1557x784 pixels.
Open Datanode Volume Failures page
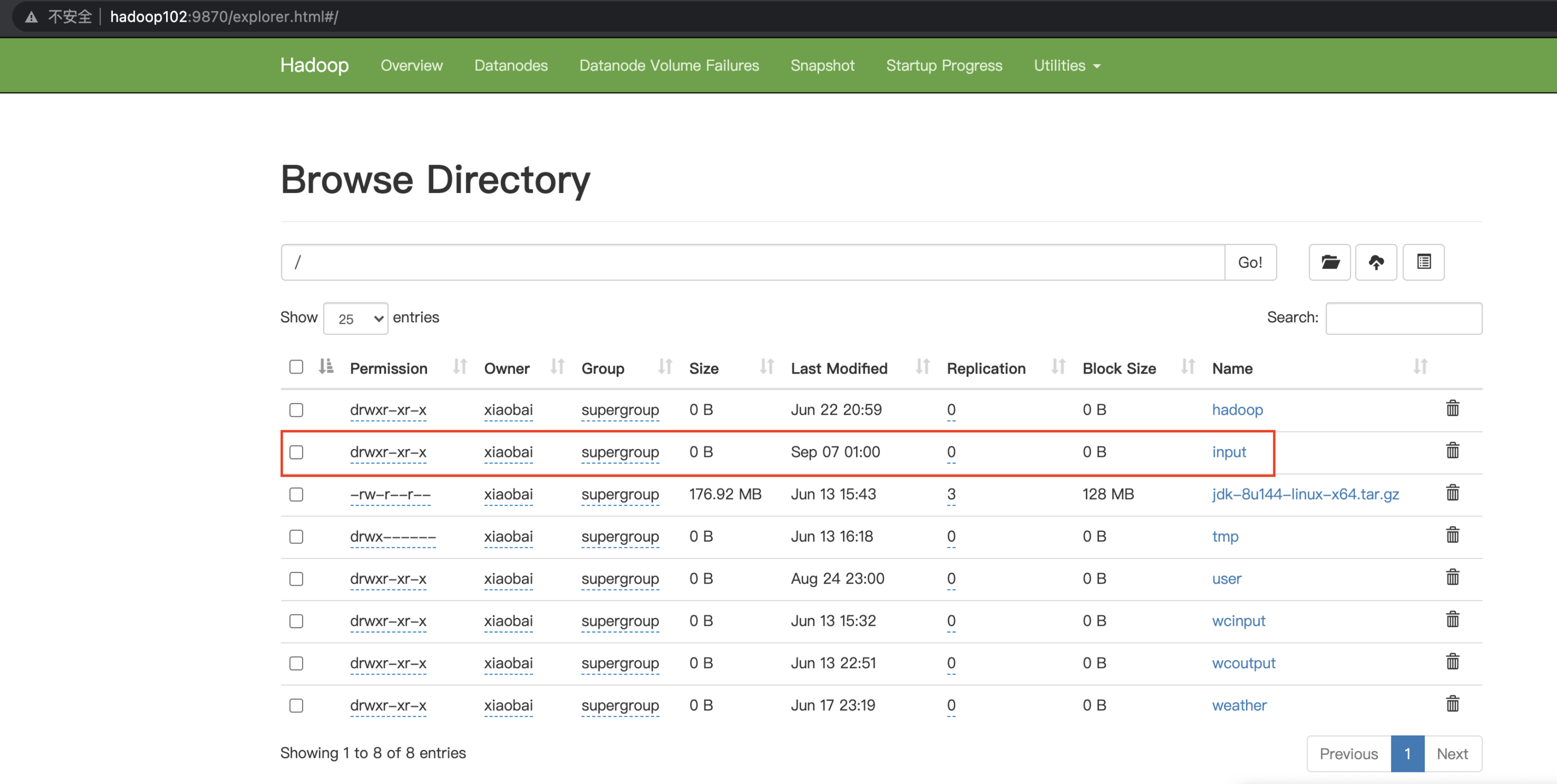tap(669, 65)
